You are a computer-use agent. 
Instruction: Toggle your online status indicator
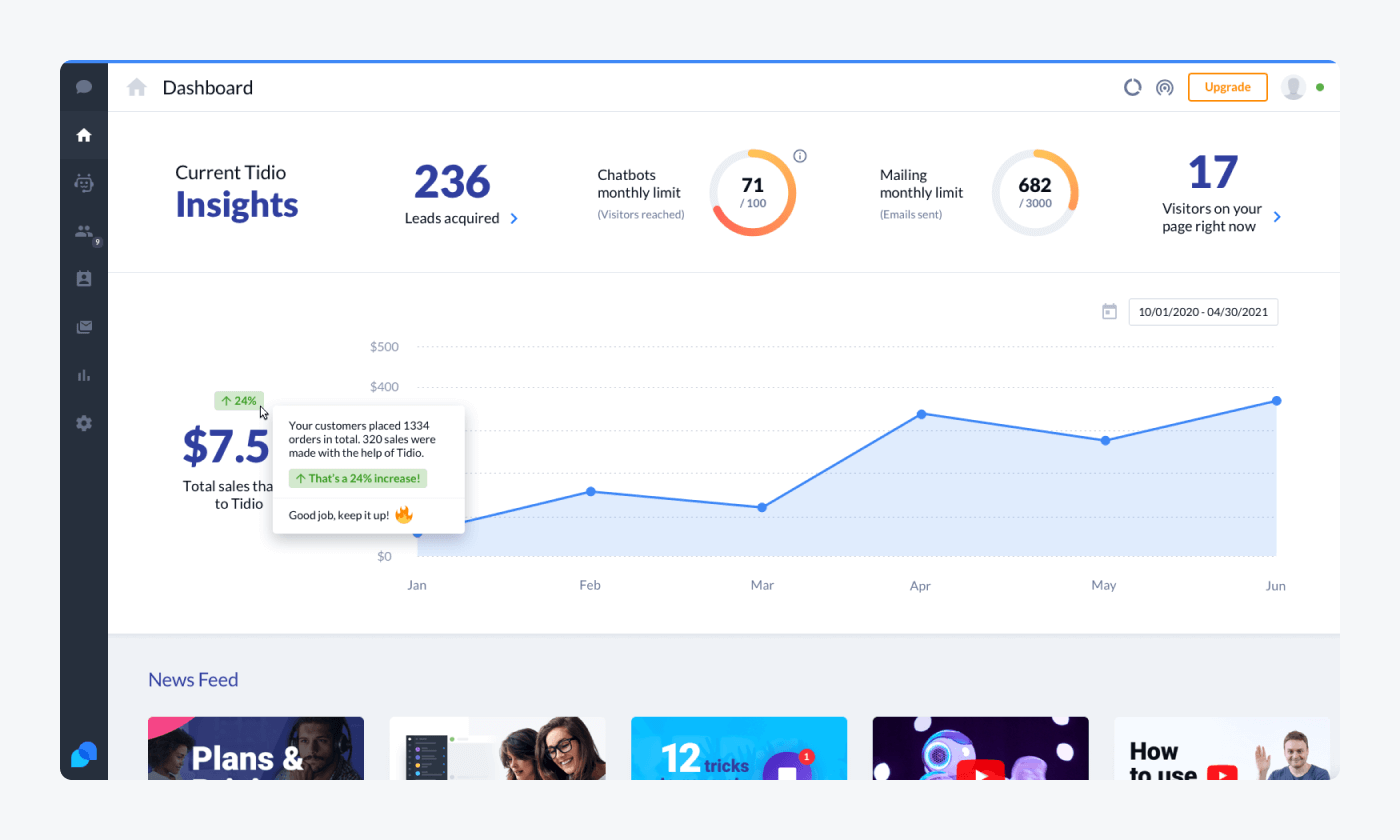tap(1321, 87)
